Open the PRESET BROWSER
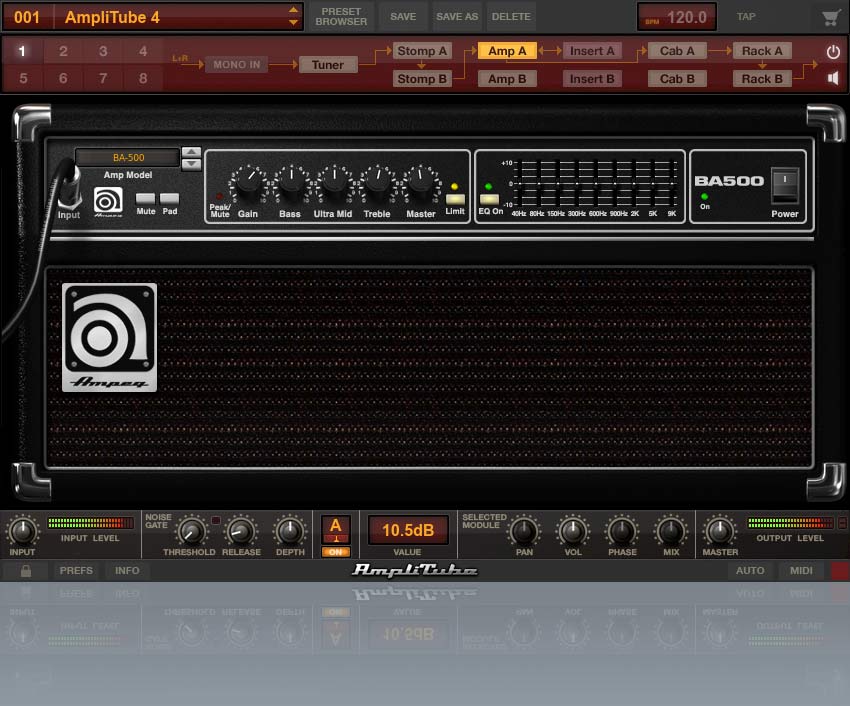 point(341,17)
